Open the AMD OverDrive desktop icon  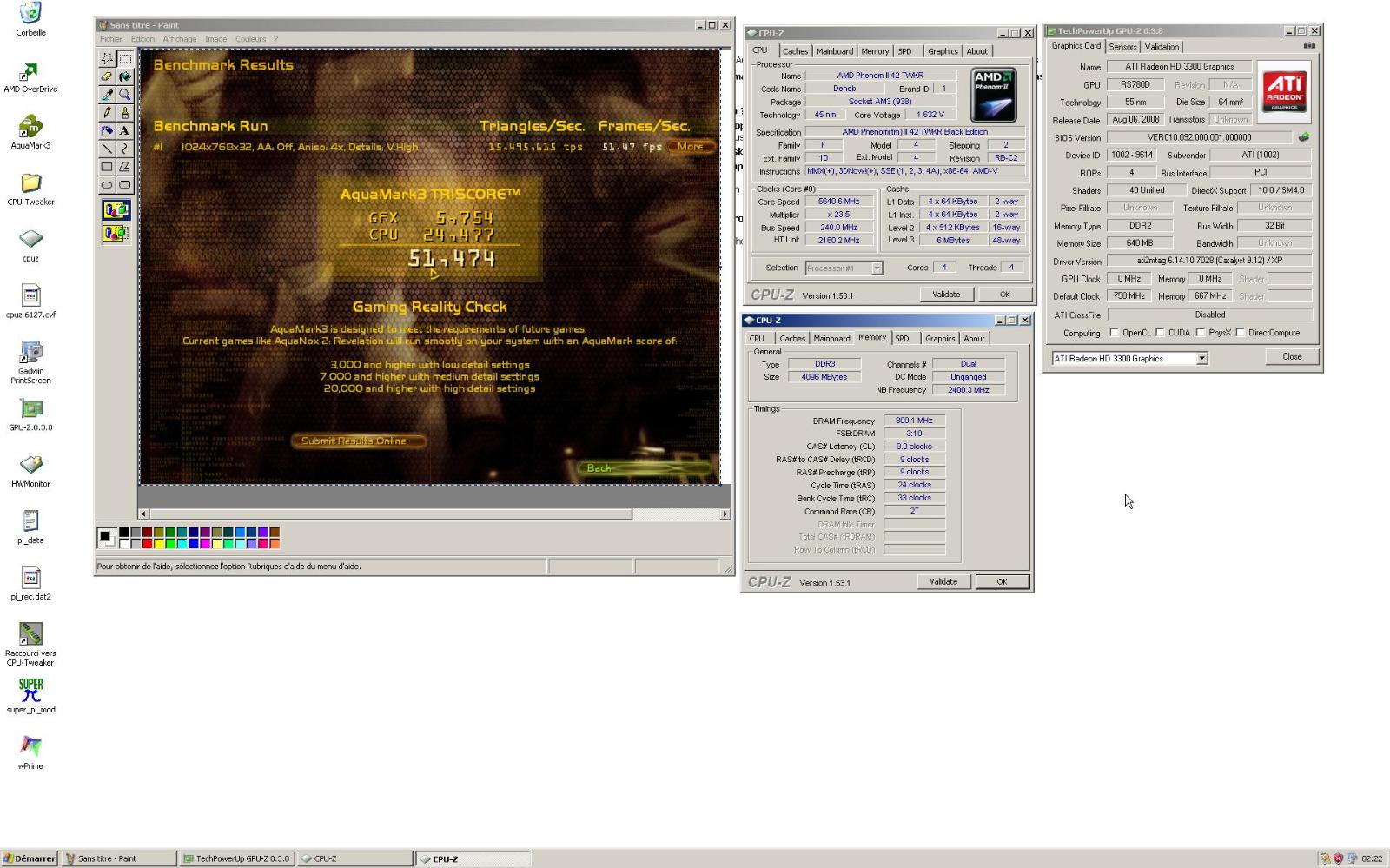(30, 77)
